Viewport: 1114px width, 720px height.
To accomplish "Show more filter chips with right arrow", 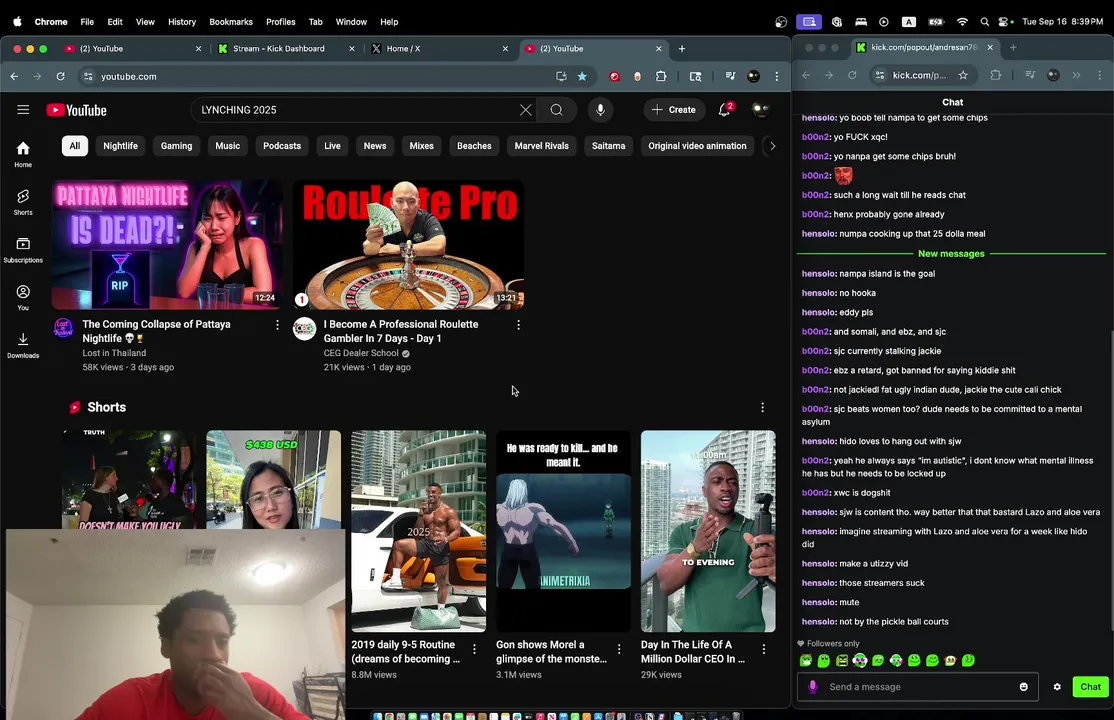I will tap(772, 146).
